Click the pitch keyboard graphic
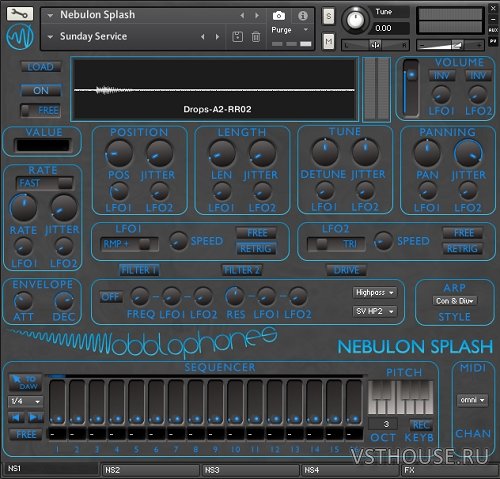The width and height of the screenshot is (500, 479). [x=400, y=397]
